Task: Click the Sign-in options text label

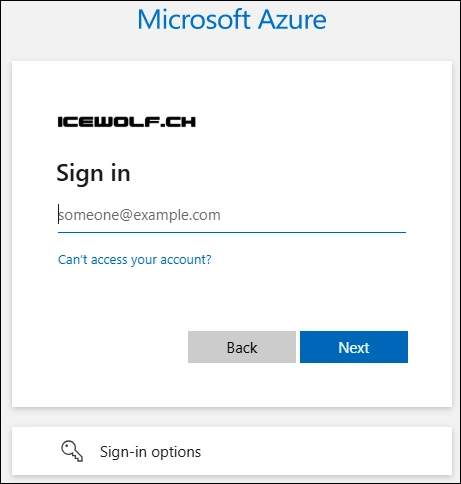Action: click(150, 452)
